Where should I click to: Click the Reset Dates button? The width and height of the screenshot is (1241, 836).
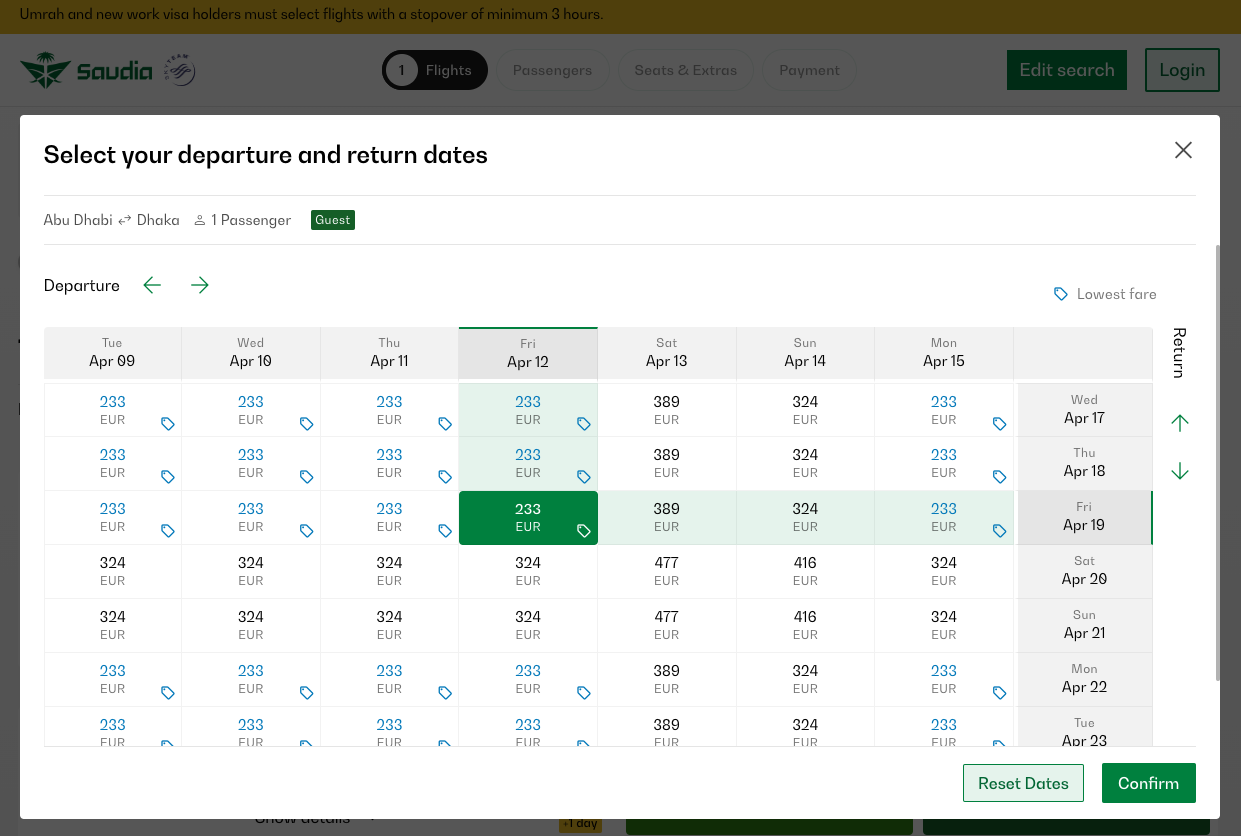click(1023, 783)
